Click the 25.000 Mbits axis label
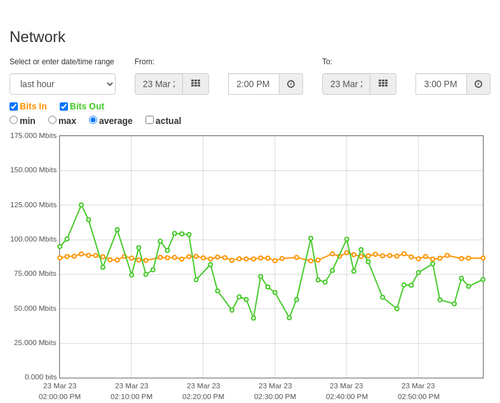The width and height of the screenshot is (500, 403). 35,343
